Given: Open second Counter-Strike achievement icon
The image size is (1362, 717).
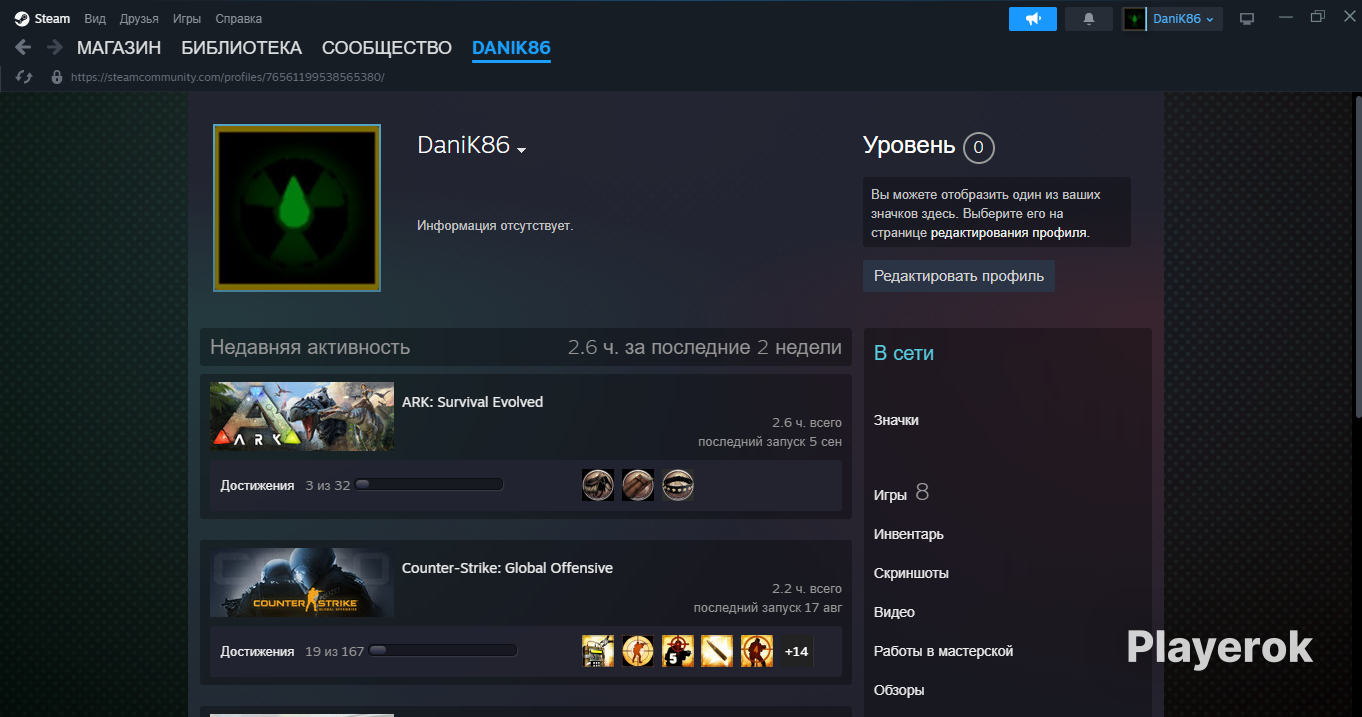Looking at the screenshot, I should coord(638,651).
